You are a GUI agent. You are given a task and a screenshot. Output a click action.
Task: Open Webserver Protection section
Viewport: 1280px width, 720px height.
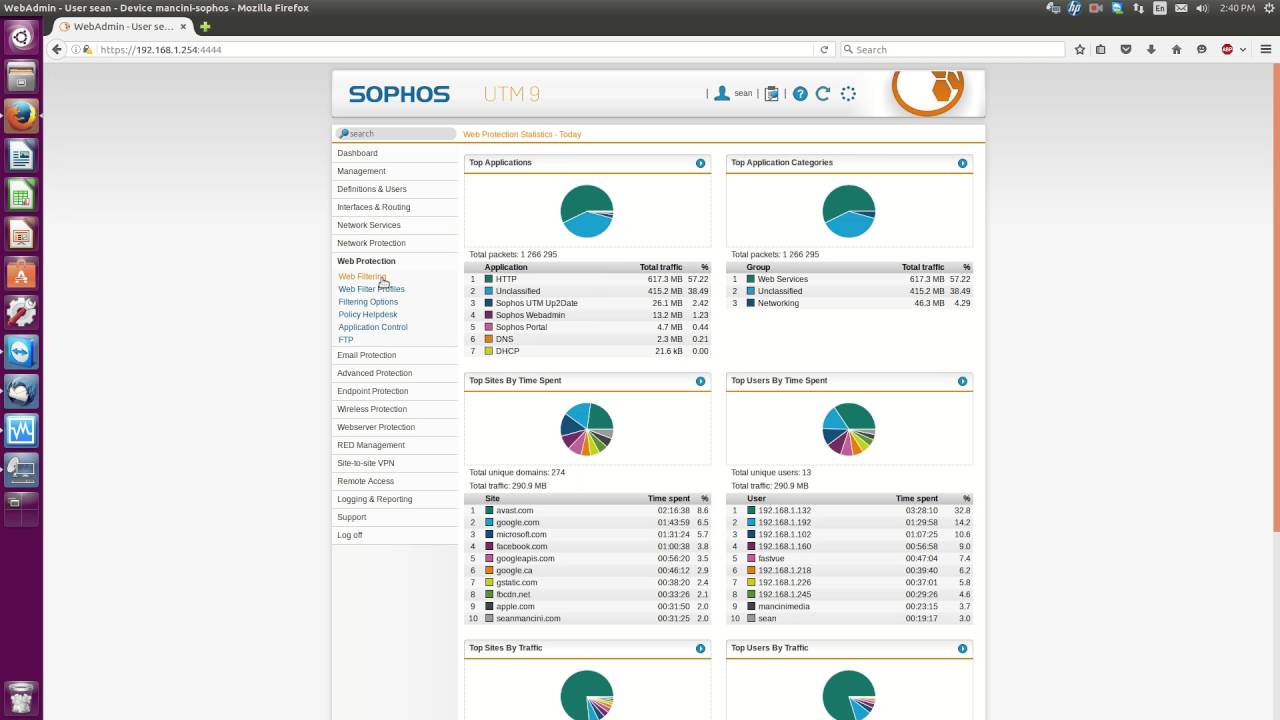click(395, 427)
